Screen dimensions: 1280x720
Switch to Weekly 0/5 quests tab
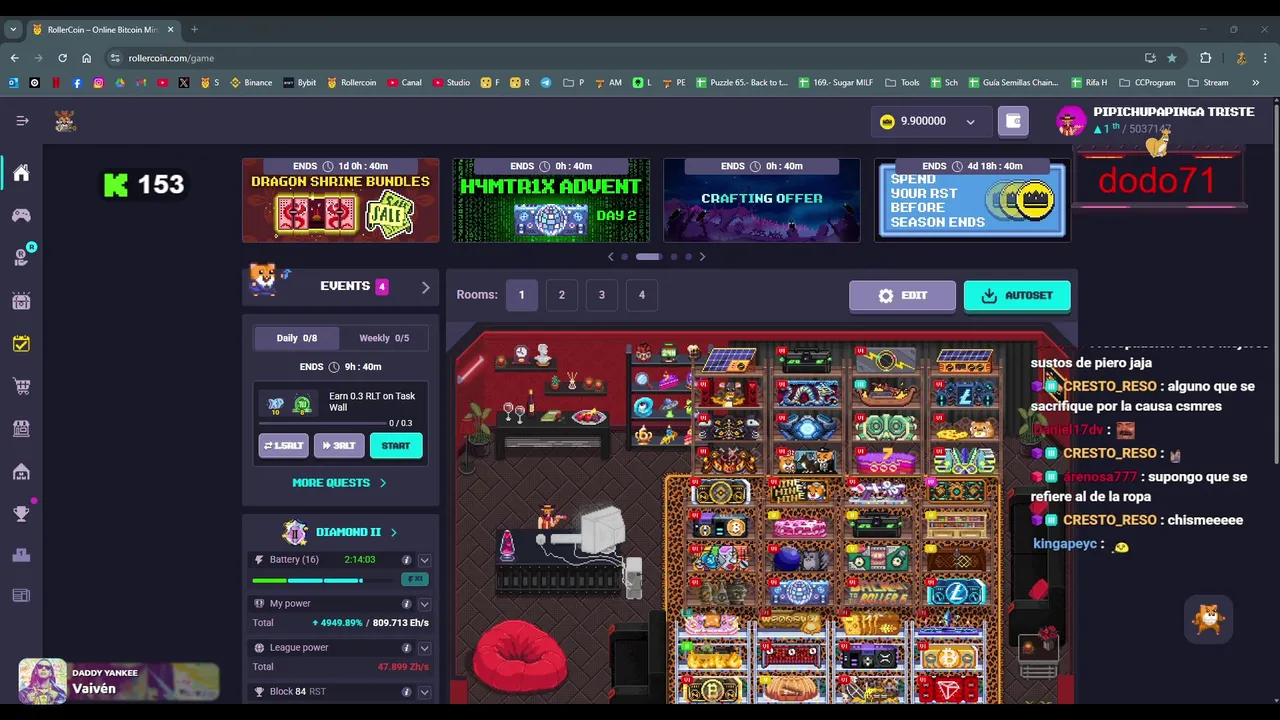[384, 338]
